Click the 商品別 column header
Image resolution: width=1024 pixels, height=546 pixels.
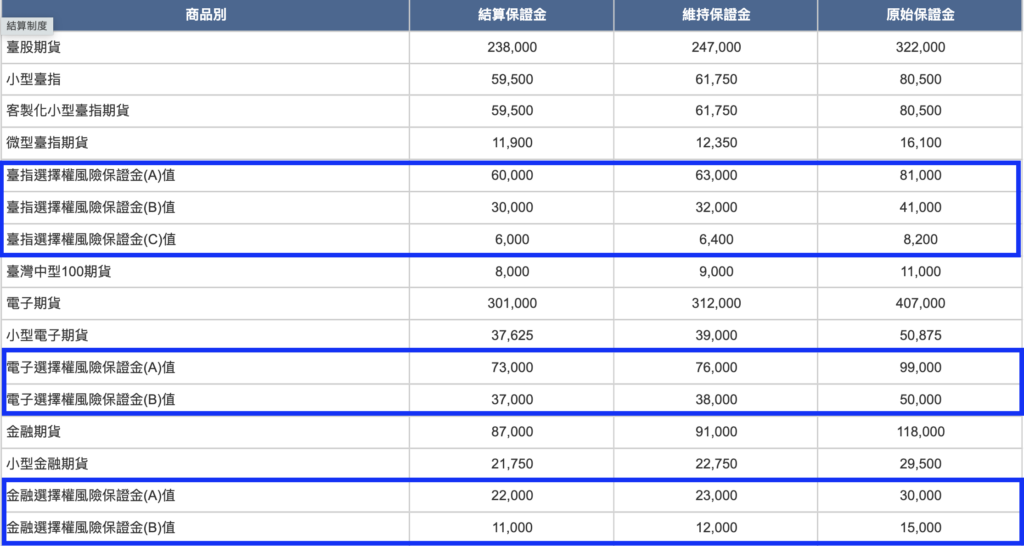click(x=206, y=16)
